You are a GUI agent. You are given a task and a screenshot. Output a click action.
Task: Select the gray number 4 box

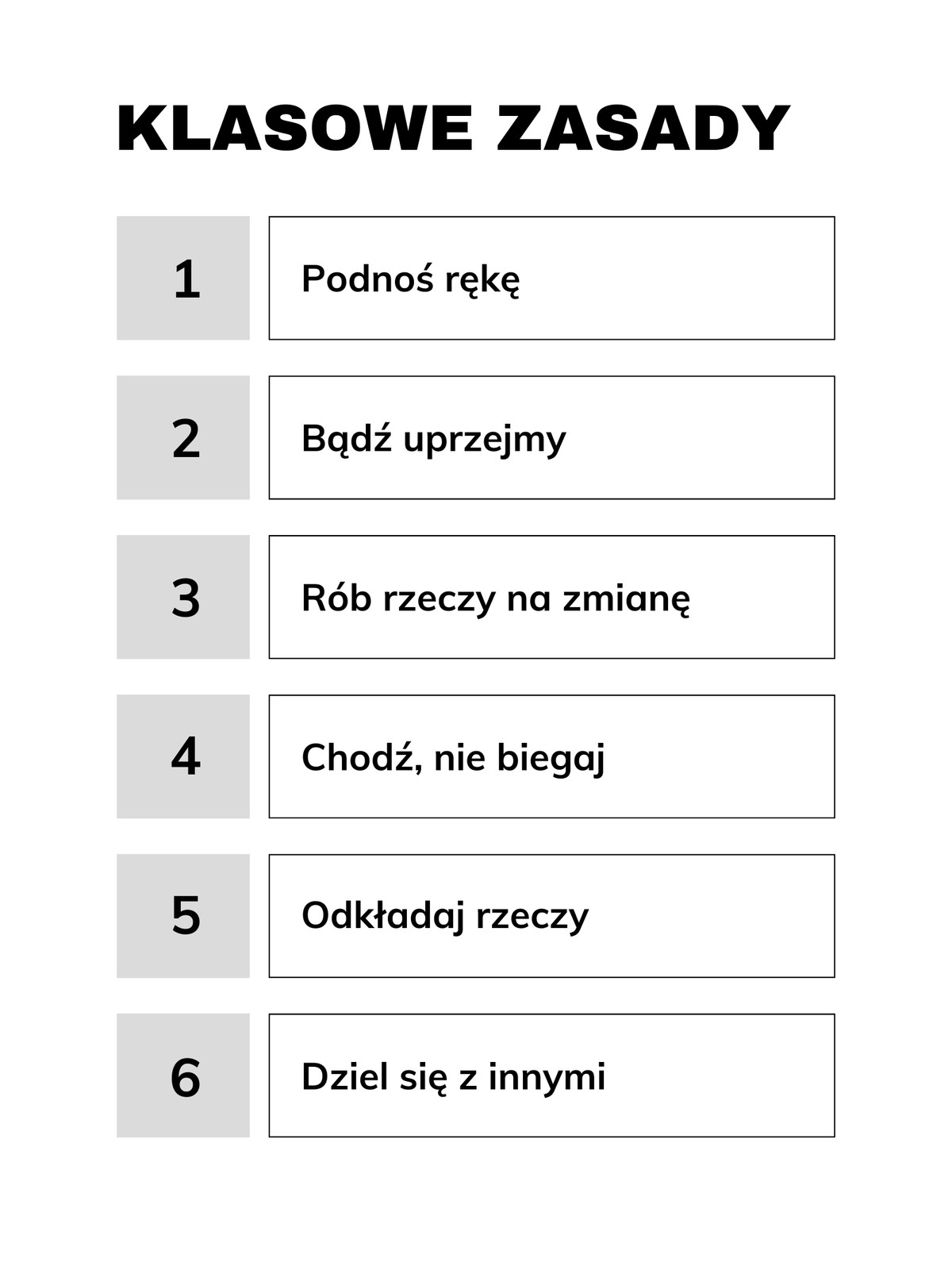[x=183, y=756]
